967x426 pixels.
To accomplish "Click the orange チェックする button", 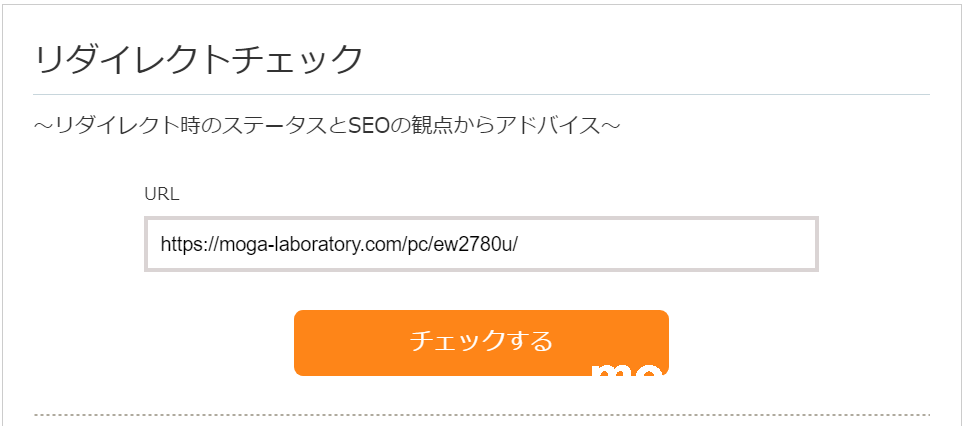I will click(x=481, y=341).
